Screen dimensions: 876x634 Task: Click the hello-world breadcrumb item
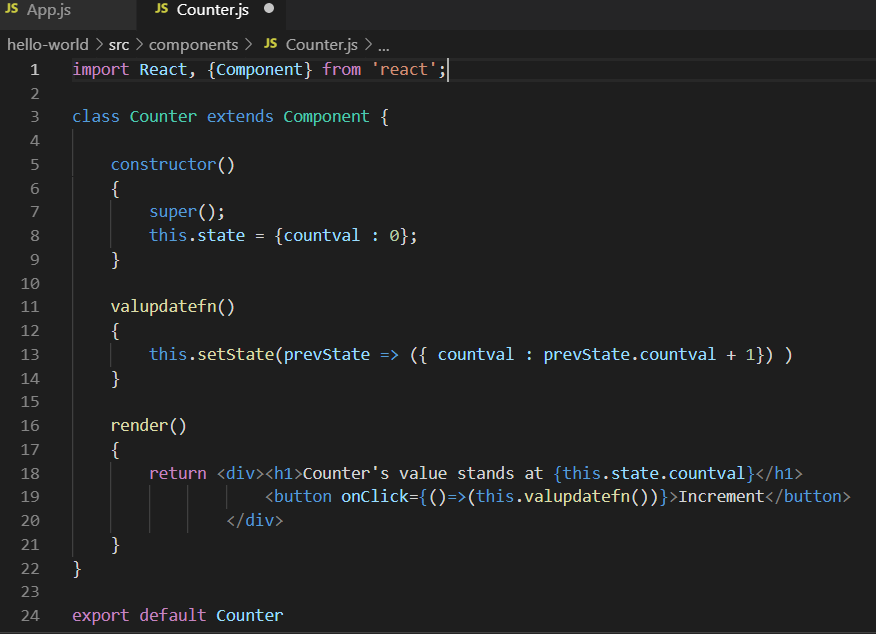(47, 45)
